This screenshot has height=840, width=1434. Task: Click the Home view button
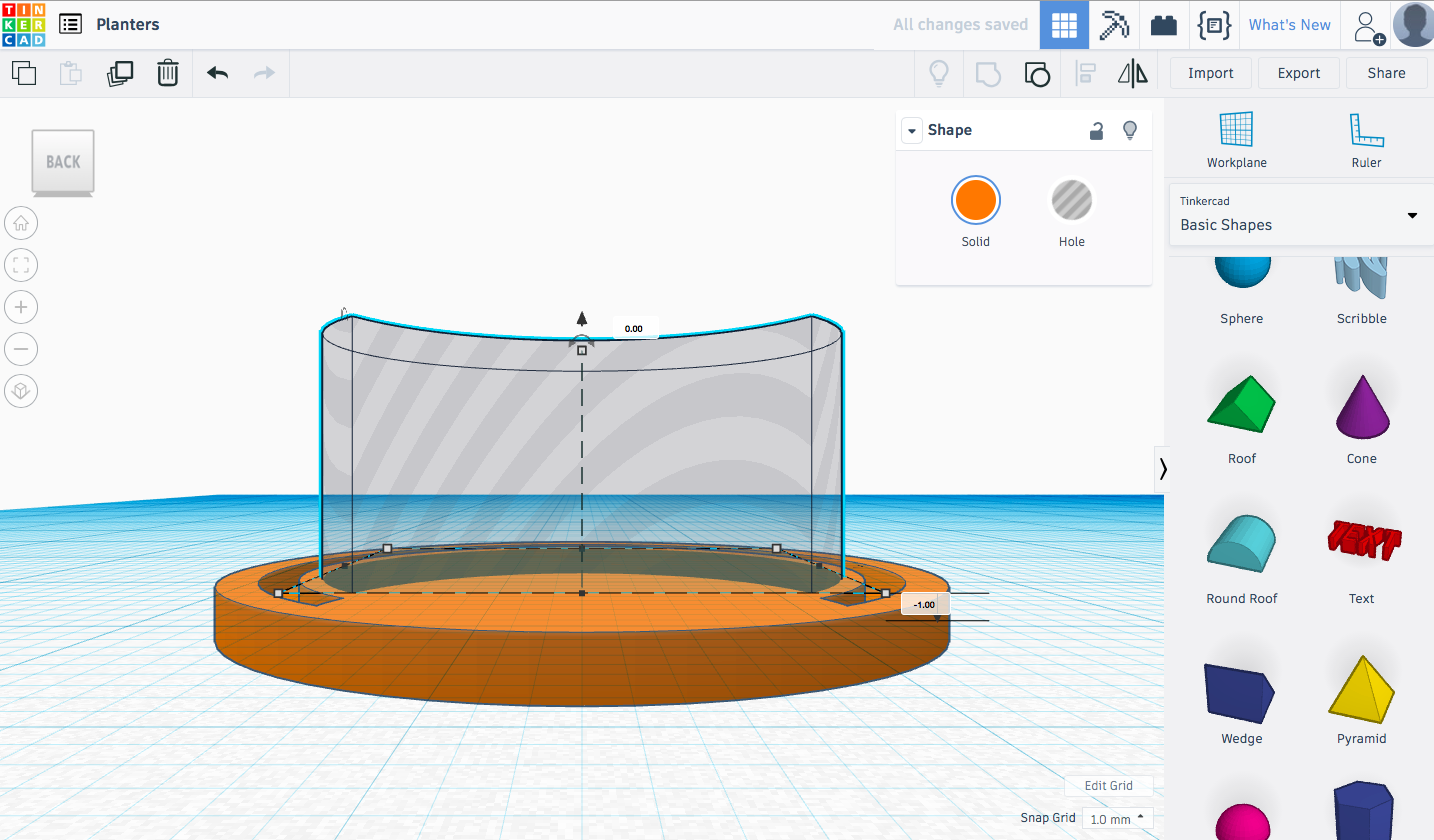tap(21, 223)
